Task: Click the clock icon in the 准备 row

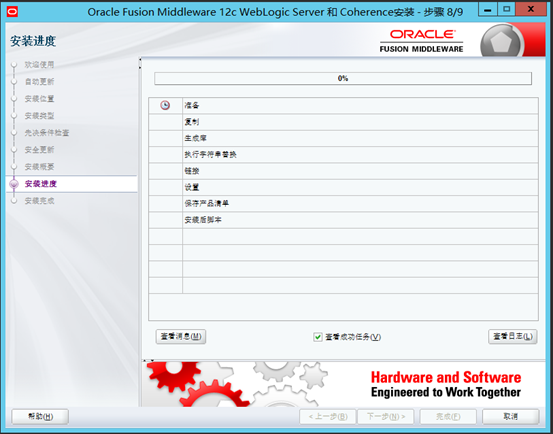Action: [165, 105]
